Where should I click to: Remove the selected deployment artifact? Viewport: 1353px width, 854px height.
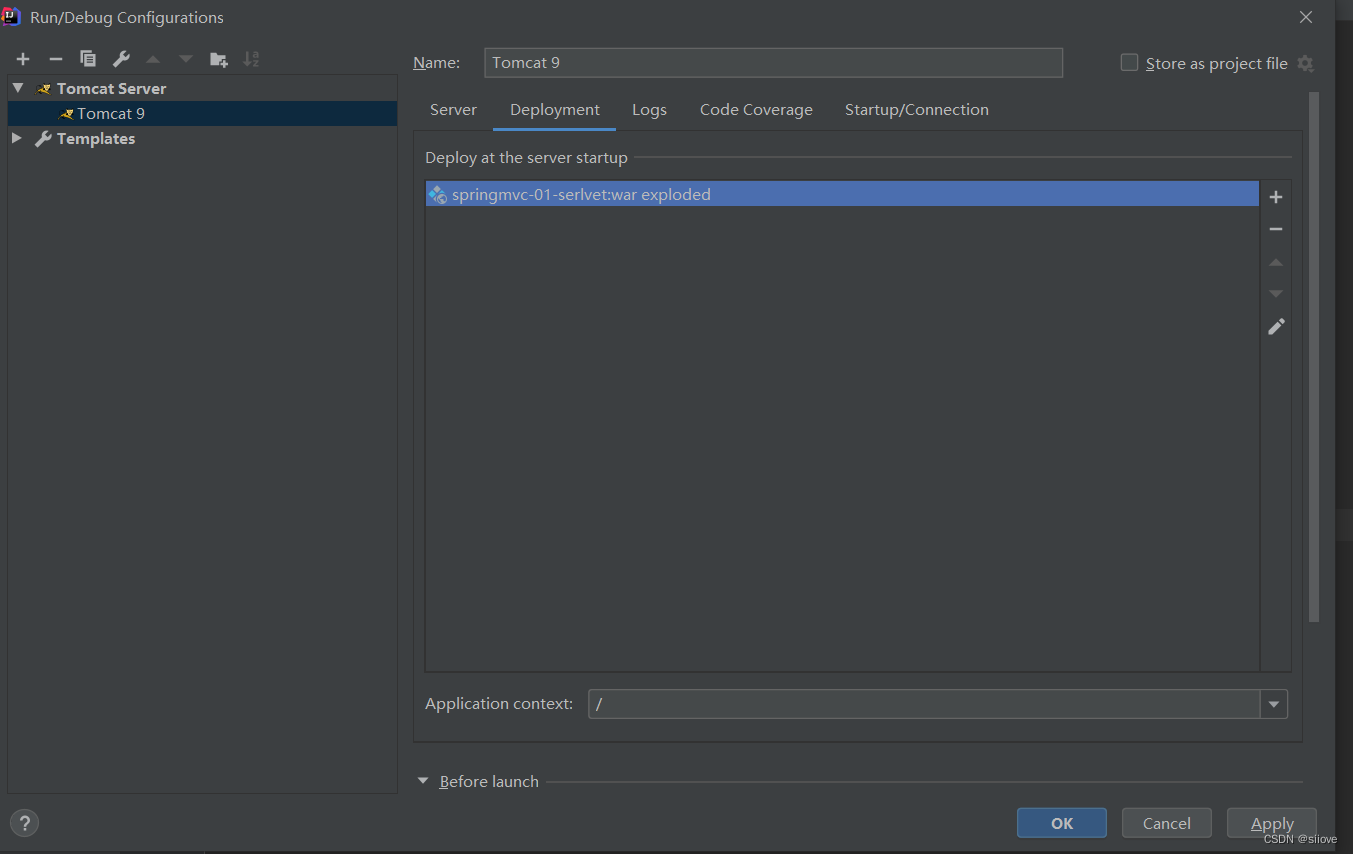pyautogui.click(x=1276, y=229)
